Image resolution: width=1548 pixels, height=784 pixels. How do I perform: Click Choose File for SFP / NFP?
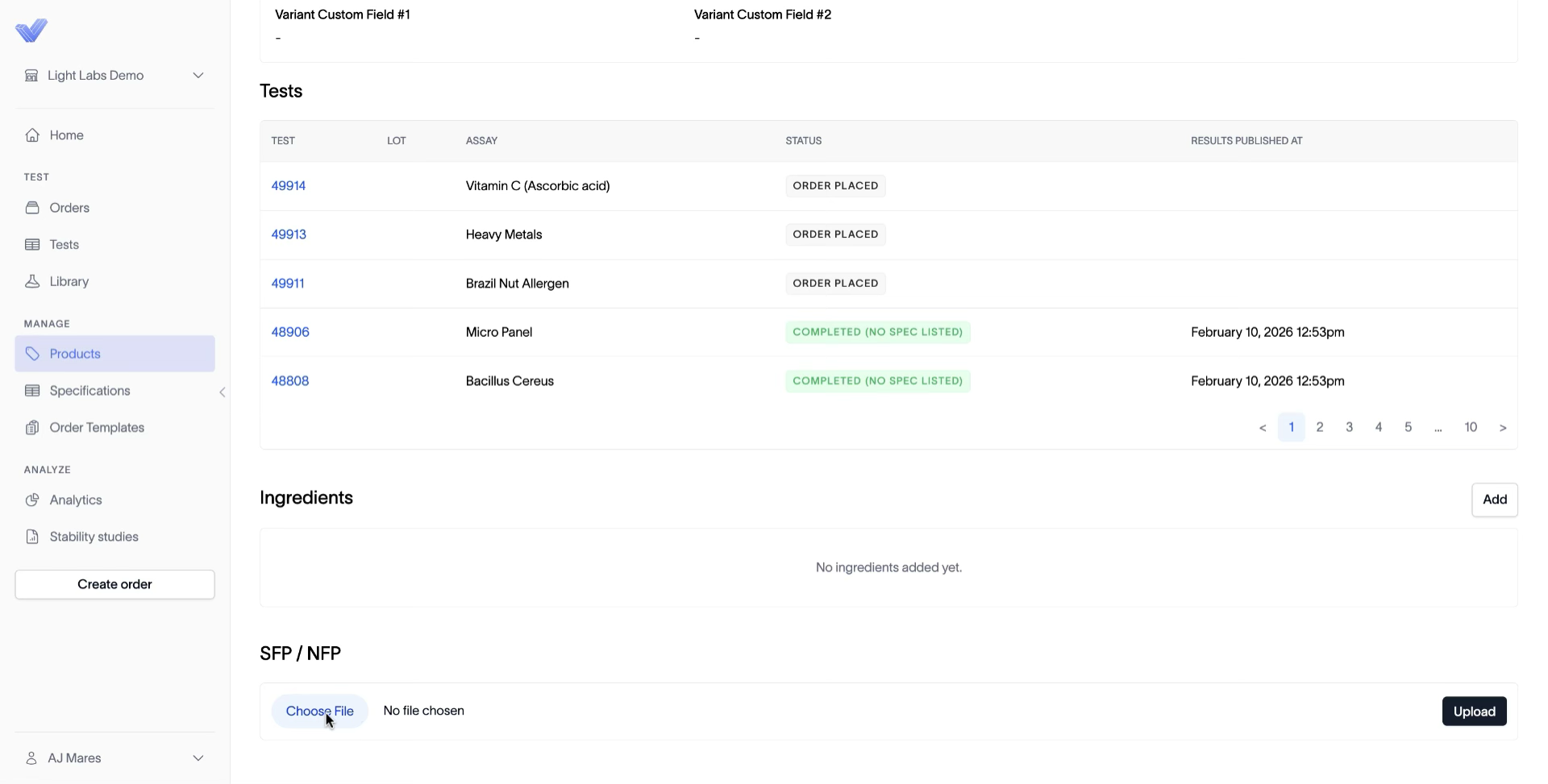(320, 711)
